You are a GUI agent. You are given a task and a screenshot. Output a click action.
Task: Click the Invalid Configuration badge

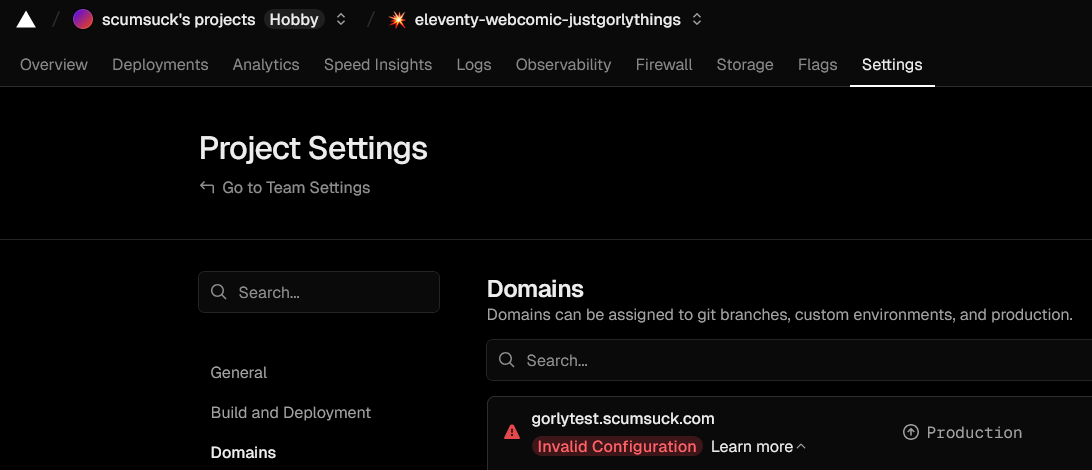point(617,446)
